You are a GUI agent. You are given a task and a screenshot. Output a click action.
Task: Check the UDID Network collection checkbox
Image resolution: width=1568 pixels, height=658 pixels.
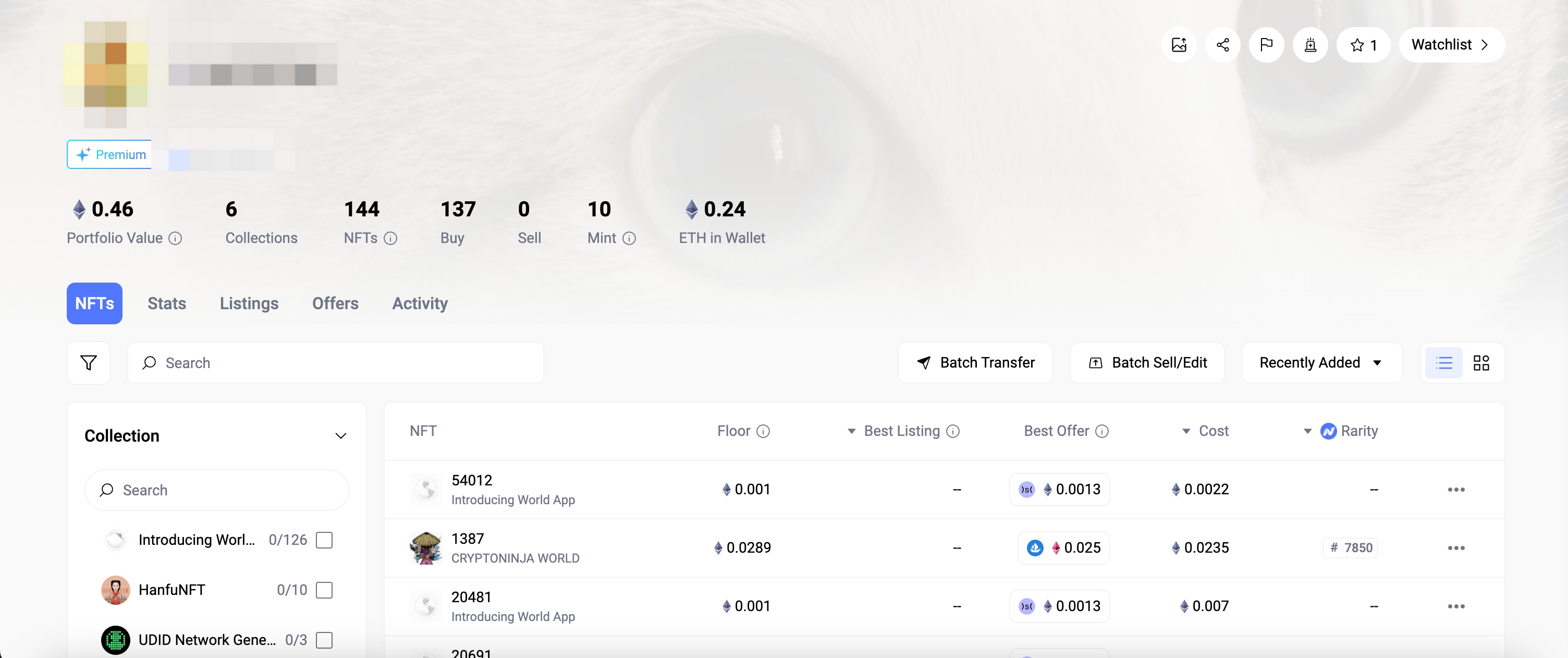click(x=324, y=640)
